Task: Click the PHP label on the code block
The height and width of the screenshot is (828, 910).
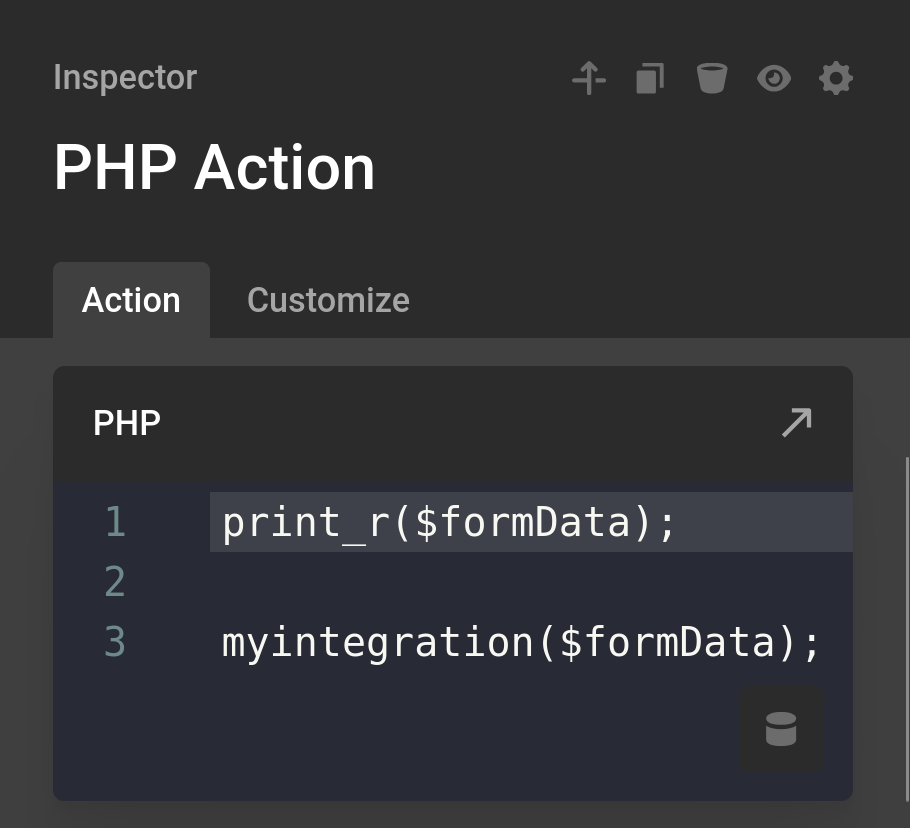Action: tap(126, 423)
